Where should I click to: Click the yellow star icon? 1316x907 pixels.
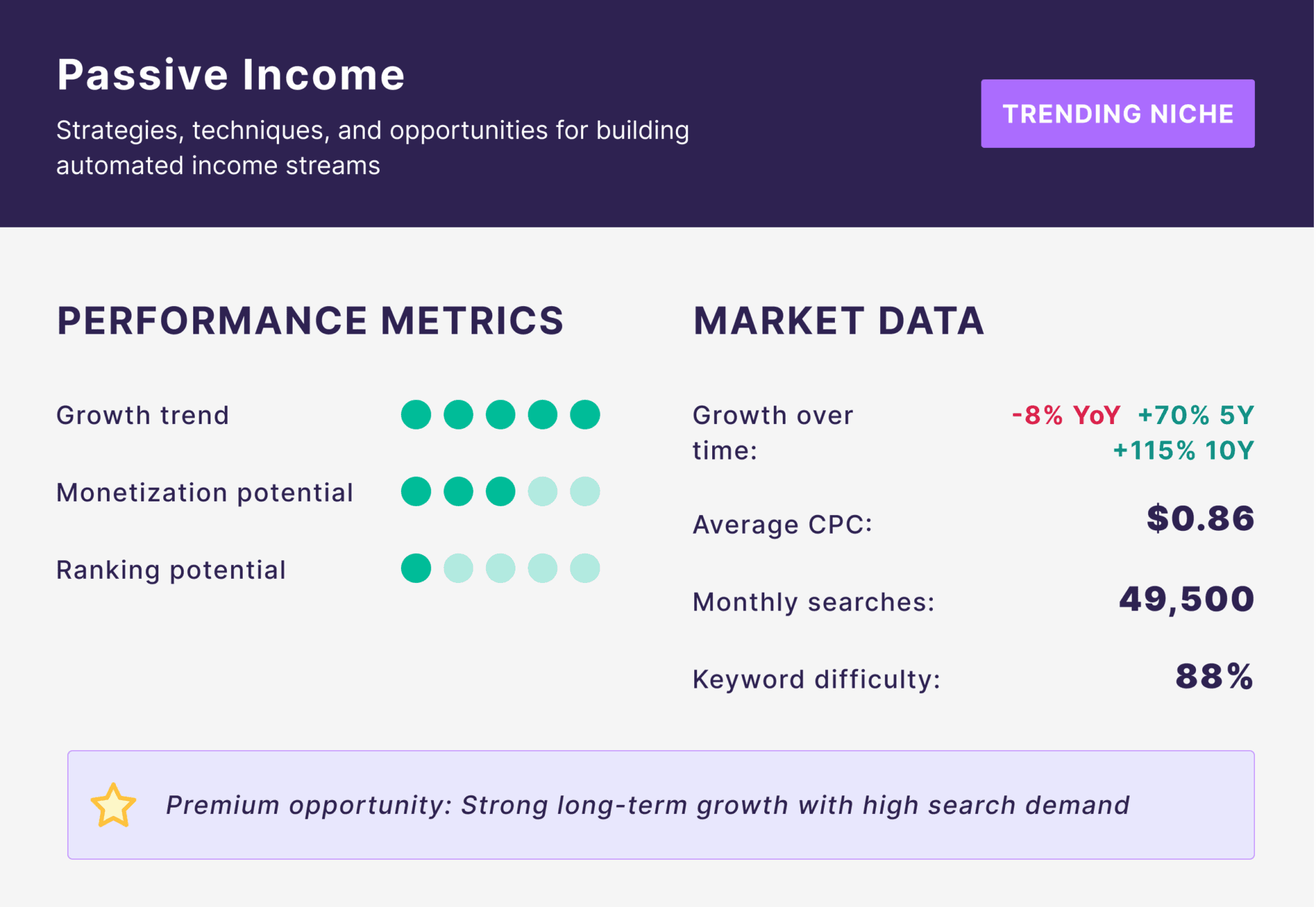pyautogui.click(x=113, y=806)
